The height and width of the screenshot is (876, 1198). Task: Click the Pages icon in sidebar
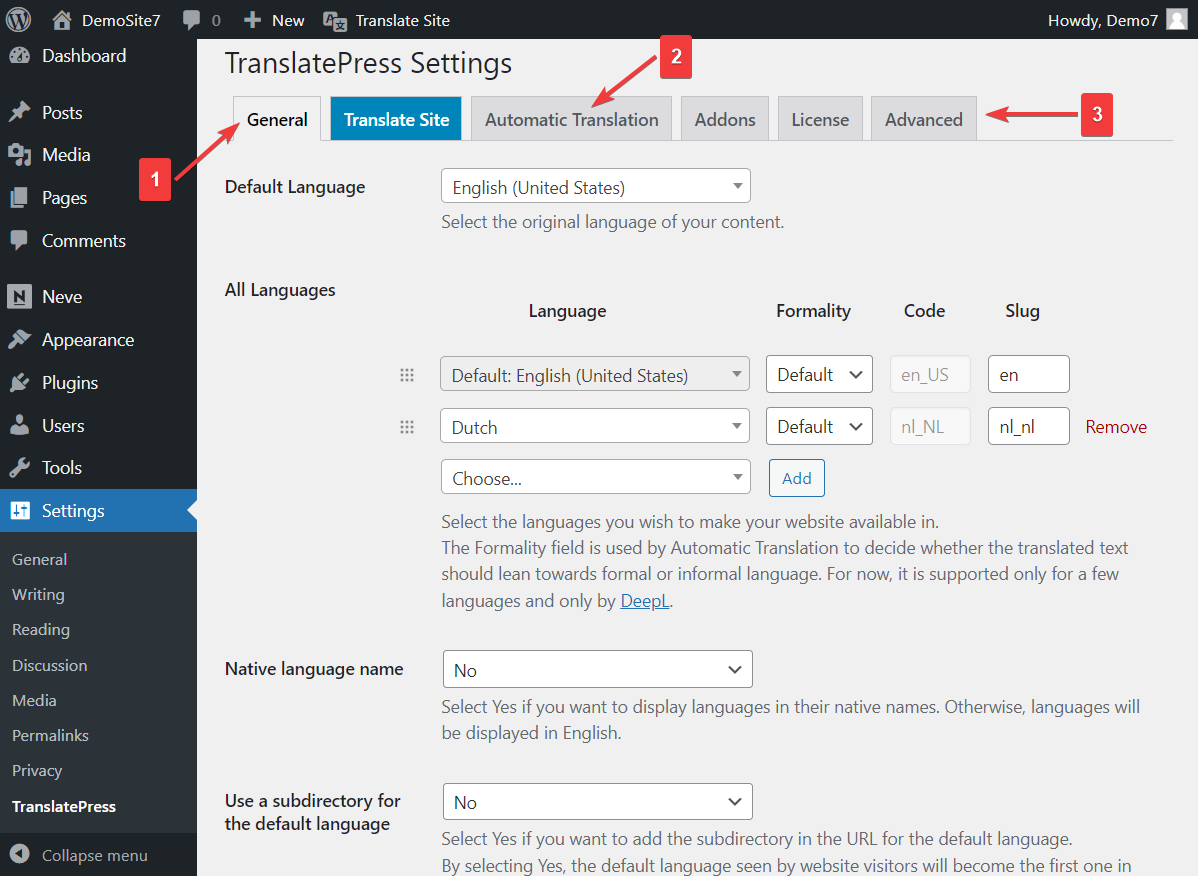point(20,198)
